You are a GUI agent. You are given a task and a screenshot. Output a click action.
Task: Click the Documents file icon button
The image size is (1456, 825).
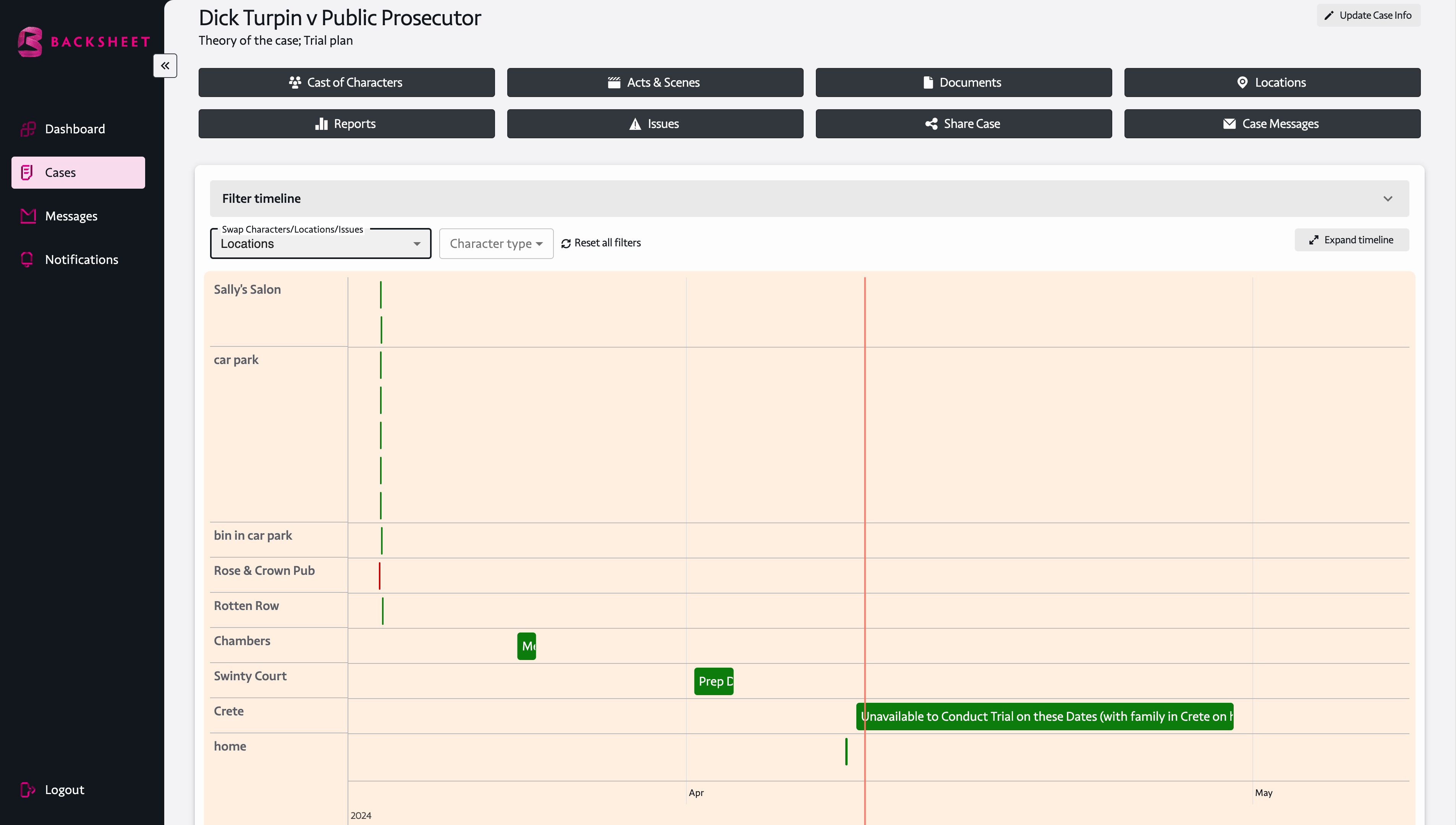point(963,83)
